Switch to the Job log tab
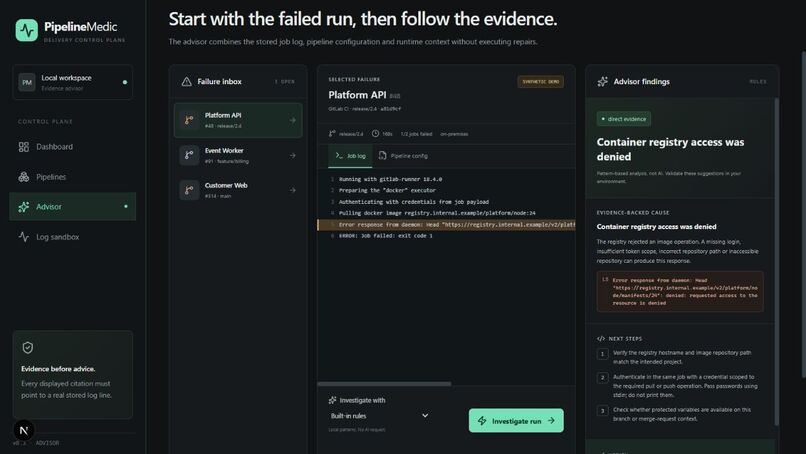The width and height of the screenshot is (806, 454). (x=350, y=156)
